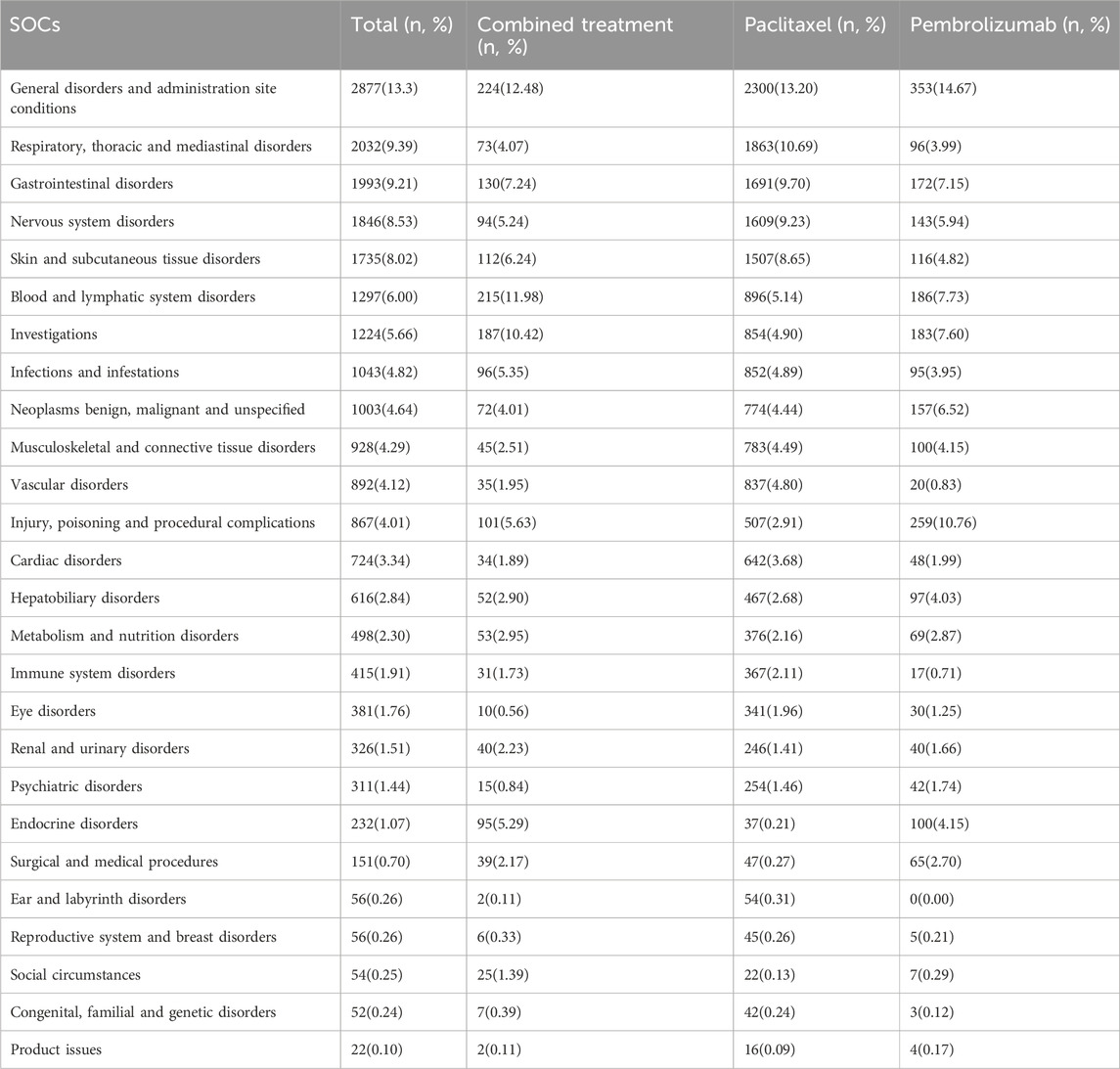Select Ear and labyrinth disorders label

98,900
